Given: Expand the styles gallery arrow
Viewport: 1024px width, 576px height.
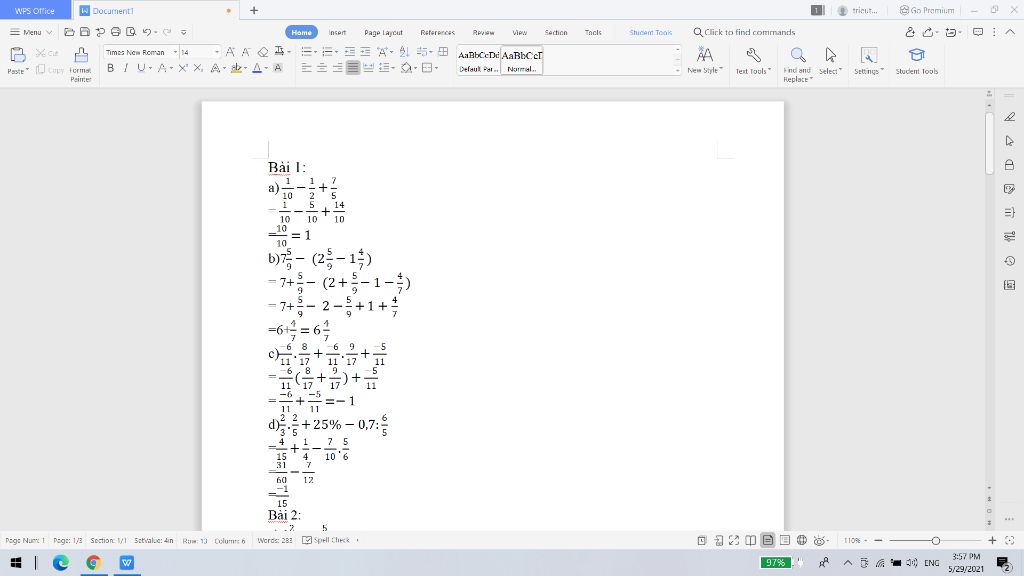Looking at the screenshot, I should [x=677, y=70].
